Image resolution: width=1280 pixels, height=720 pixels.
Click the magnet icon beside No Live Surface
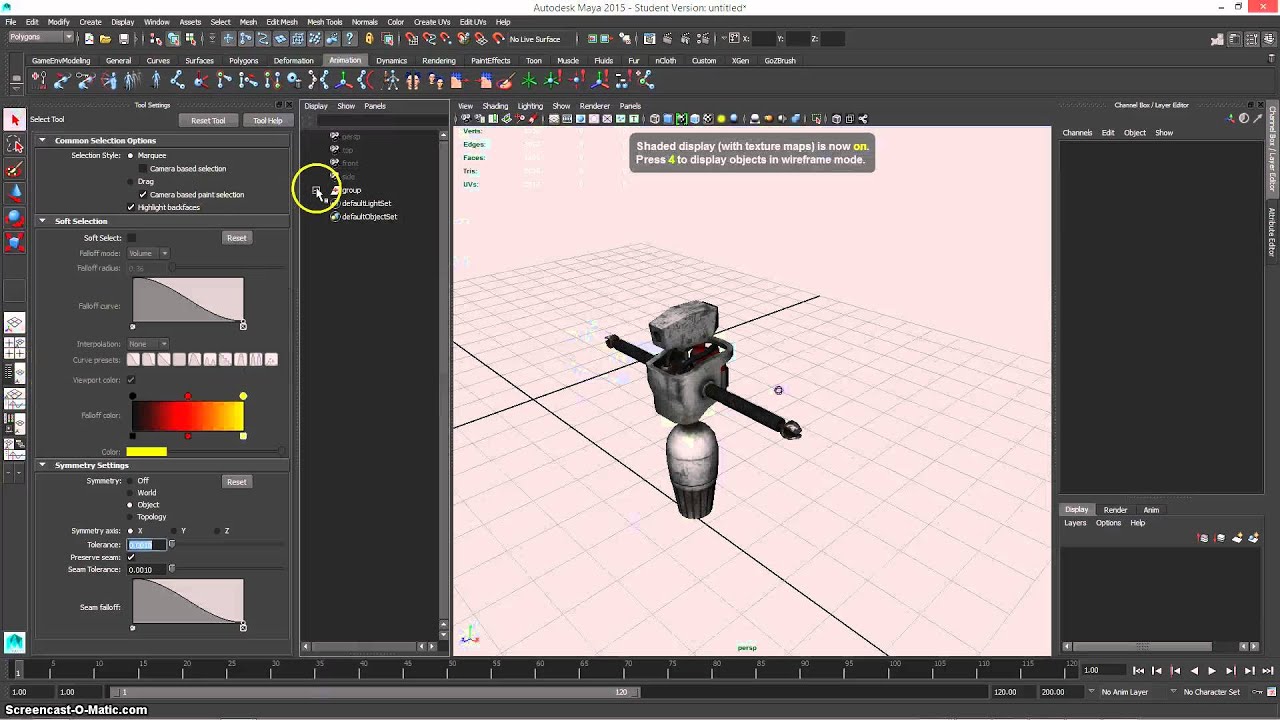click(498, 39)
